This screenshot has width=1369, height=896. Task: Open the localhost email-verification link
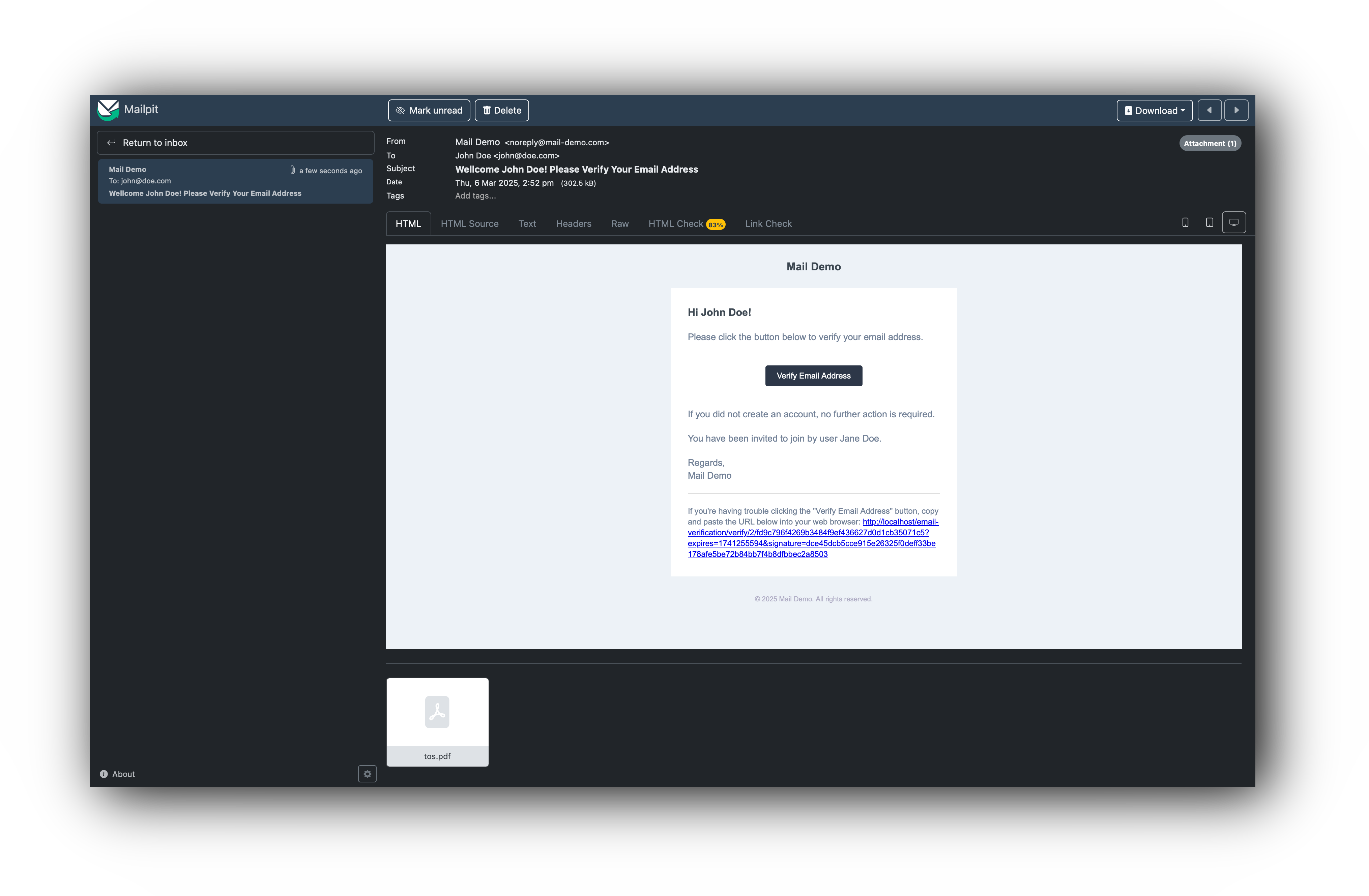[x=808, y=533]
